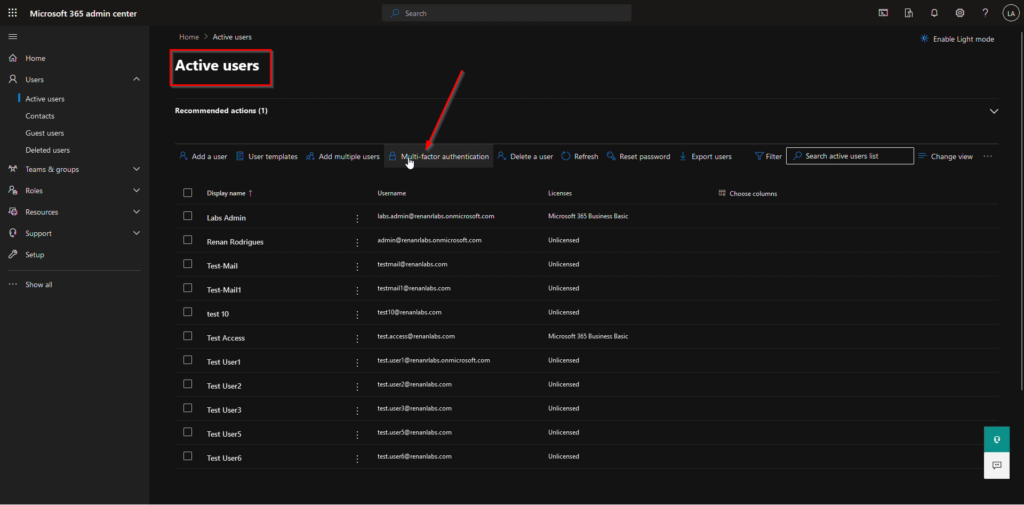Screen dimensions: 1024x505
Task: Check the test 10 row checkbox
Action: tap(188, 312)
